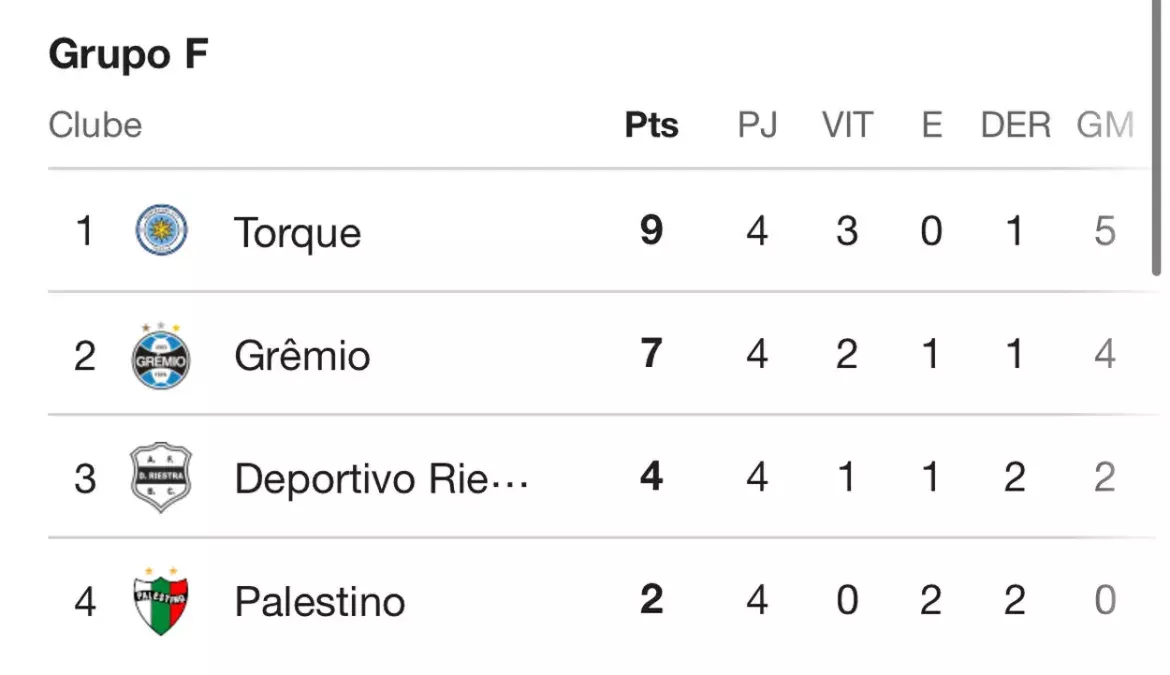This screenshot has width=1170, height=675.
Task: Click the vertical scrollbar thumb
Action: 1156,138
